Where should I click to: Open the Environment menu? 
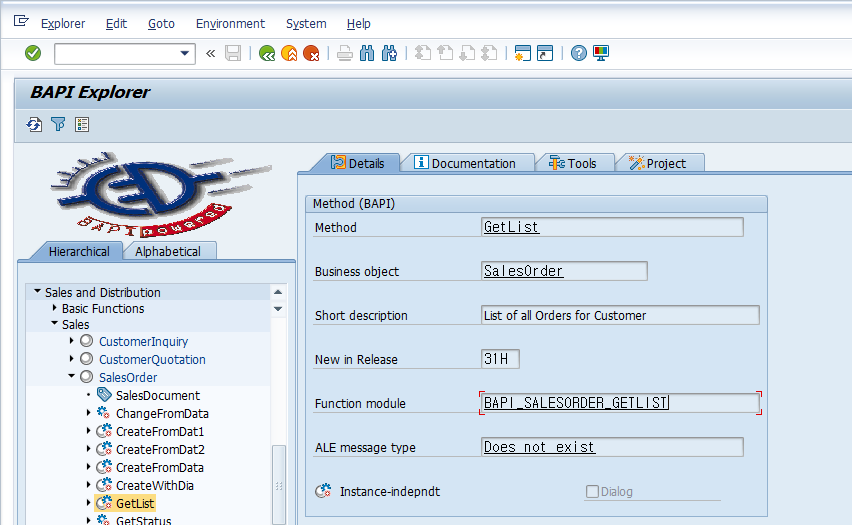click(230, 24)
